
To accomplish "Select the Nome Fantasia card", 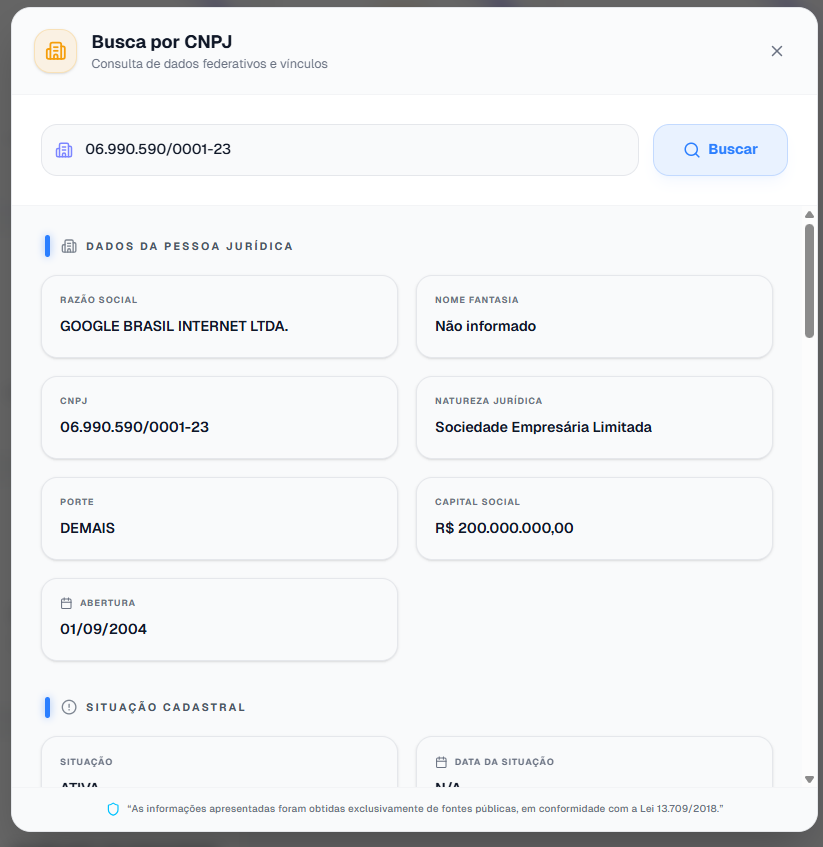I will pyautogui.click(x=594, y=316).
